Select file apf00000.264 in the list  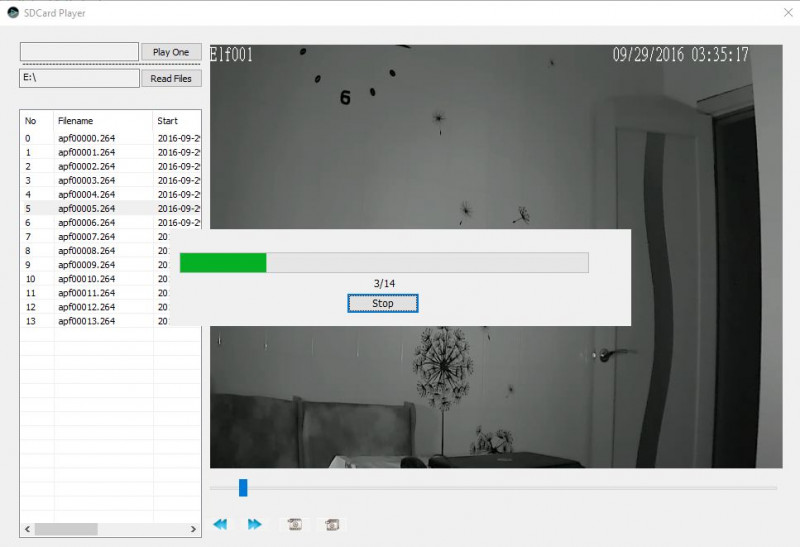(x=86, y=139)
